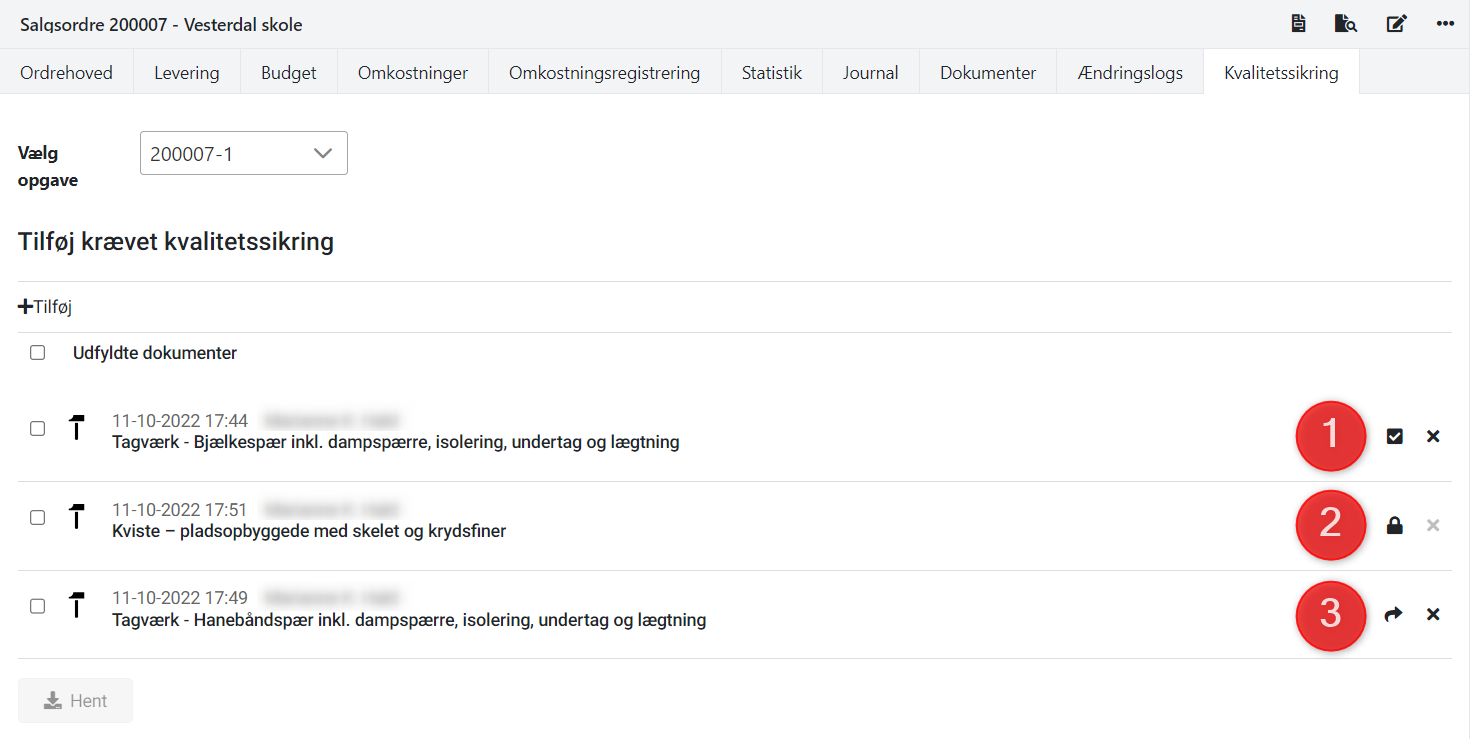The width and height of the screenshot is (1473, 739).
Task: Go to the Ændringslogs tab
Action: 1130,73
